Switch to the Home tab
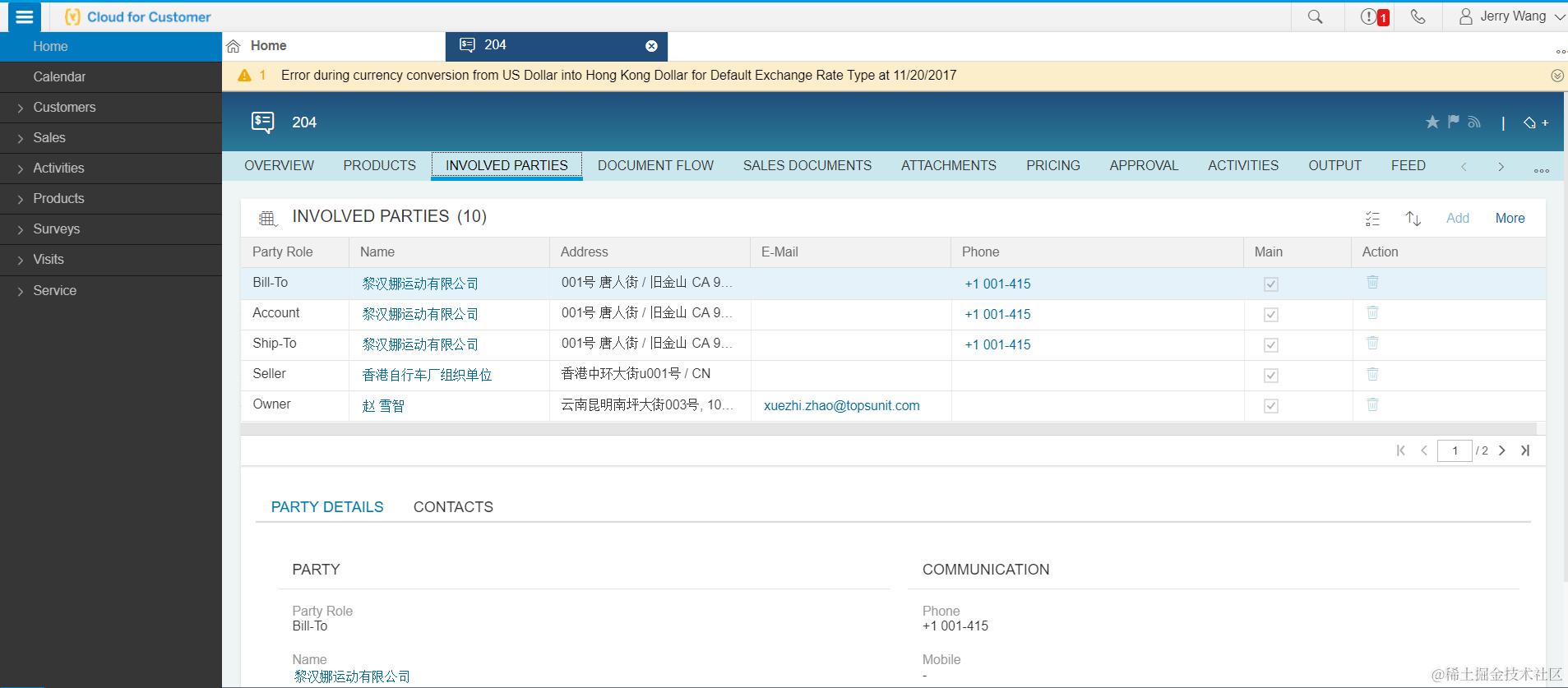Image resolution: width=1568 pixels, height=688 pixels. 268,46
